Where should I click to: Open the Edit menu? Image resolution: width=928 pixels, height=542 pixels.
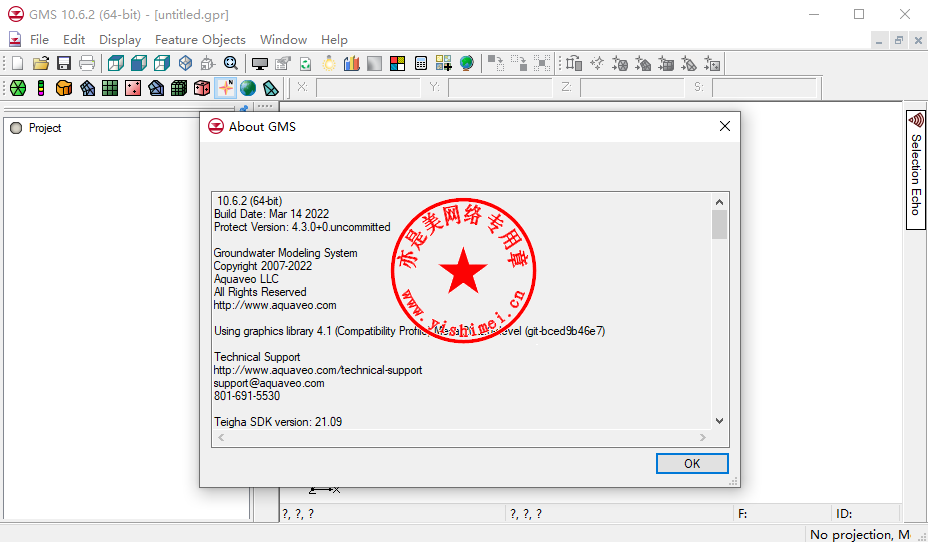coord(74,40)
